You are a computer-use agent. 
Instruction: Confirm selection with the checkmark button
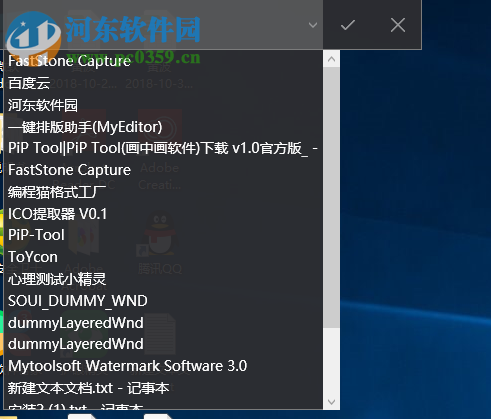pyautogui.click(x=348, y=25)
